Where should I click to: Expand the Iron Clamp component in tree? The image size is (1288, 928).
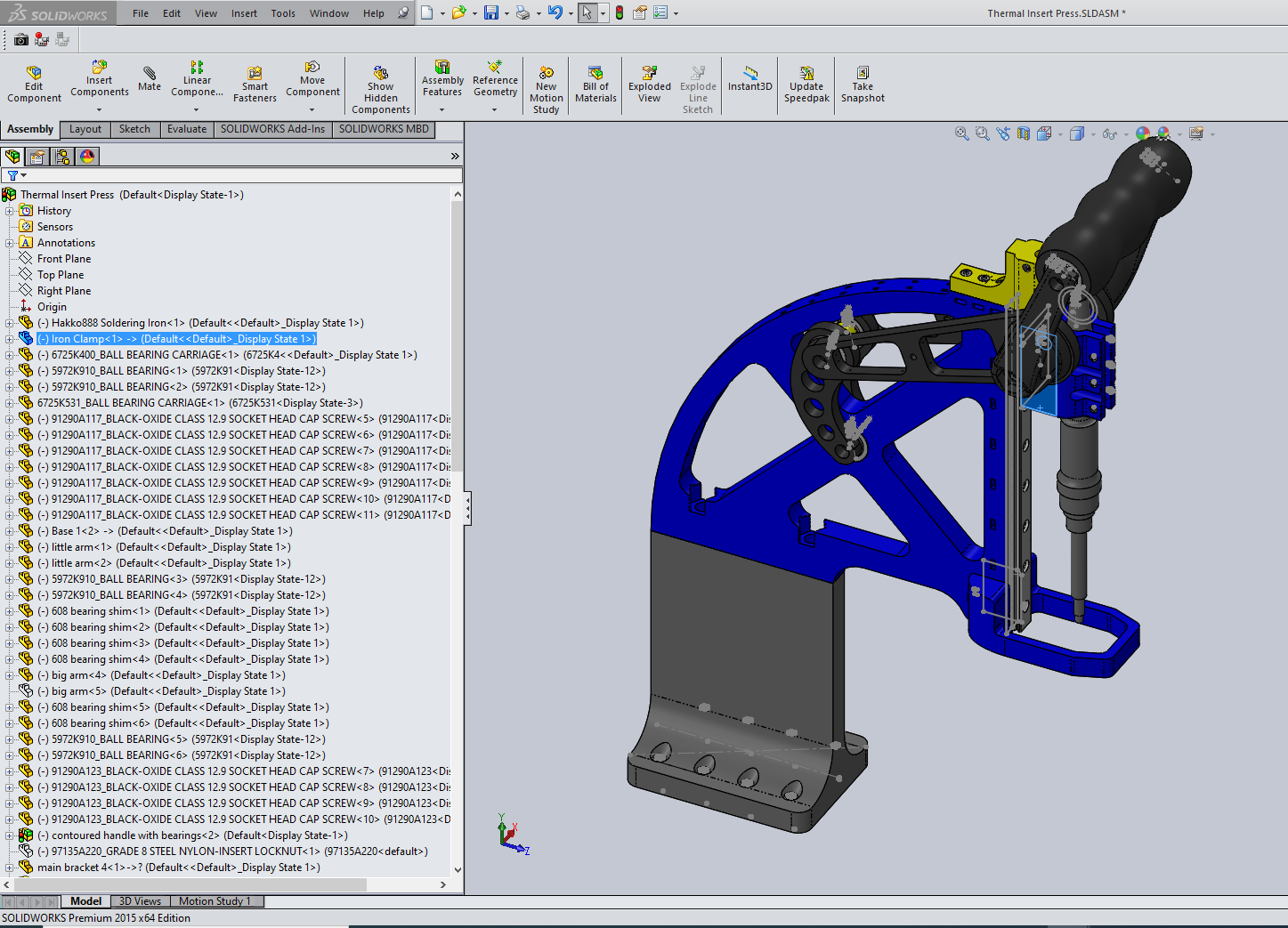click(x=10, y=338)
